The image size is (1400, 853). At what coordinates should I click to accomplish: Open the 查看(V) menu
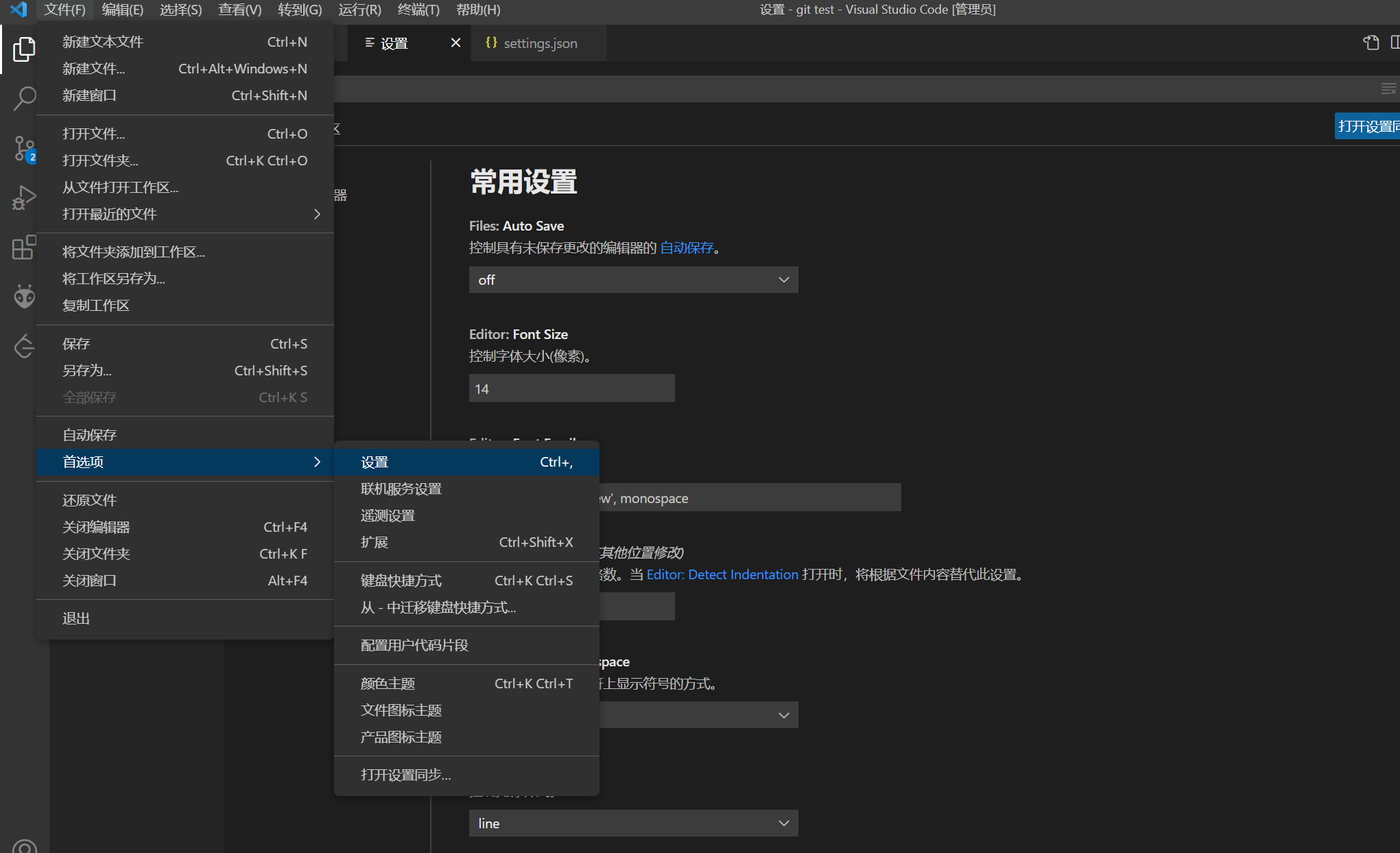(x=239, y=10)
